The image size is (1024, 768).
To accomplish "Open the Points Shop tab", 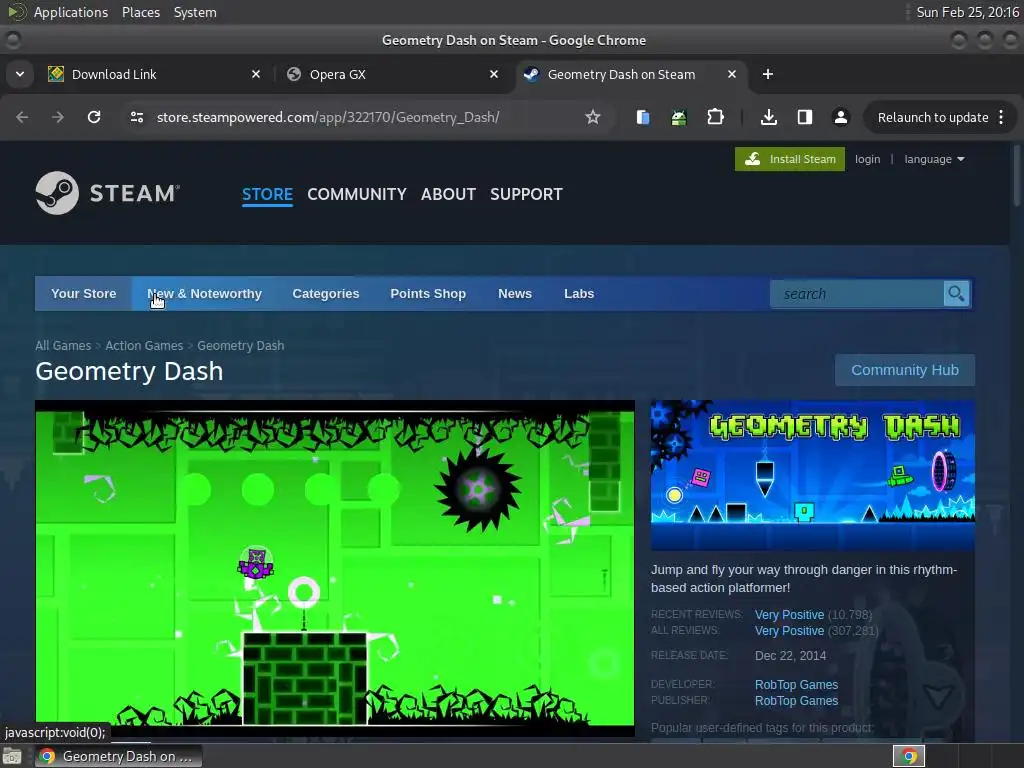I will pyautogui.click(x=428, y=294).
